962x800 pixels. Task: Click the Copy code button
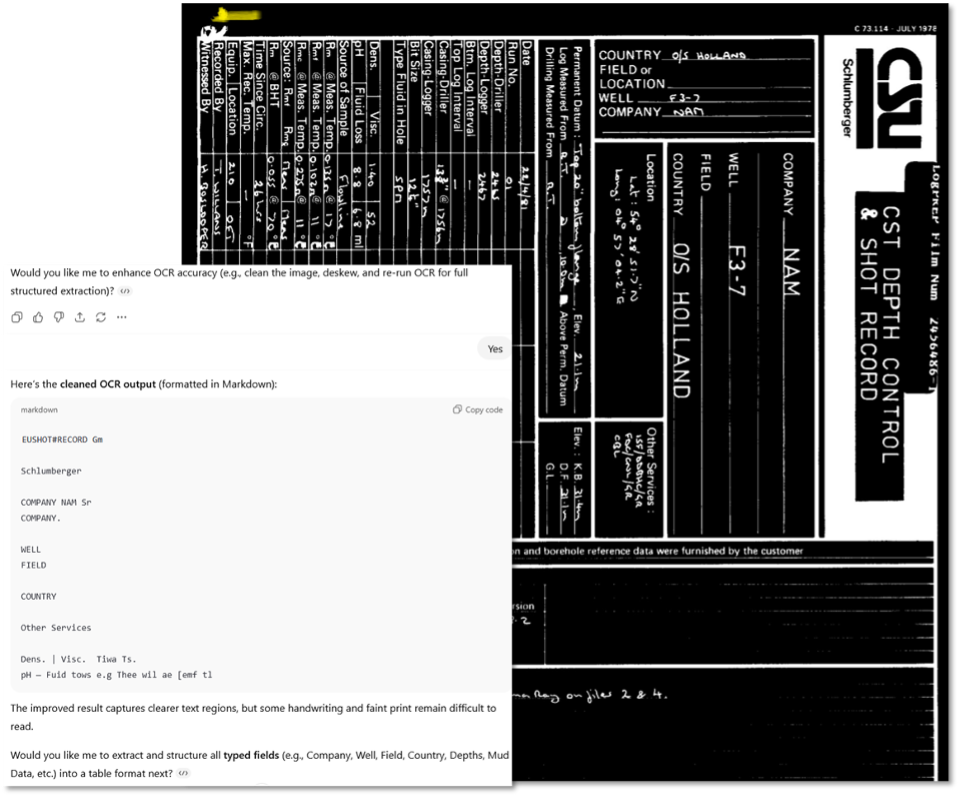click(x=478, y=410)
